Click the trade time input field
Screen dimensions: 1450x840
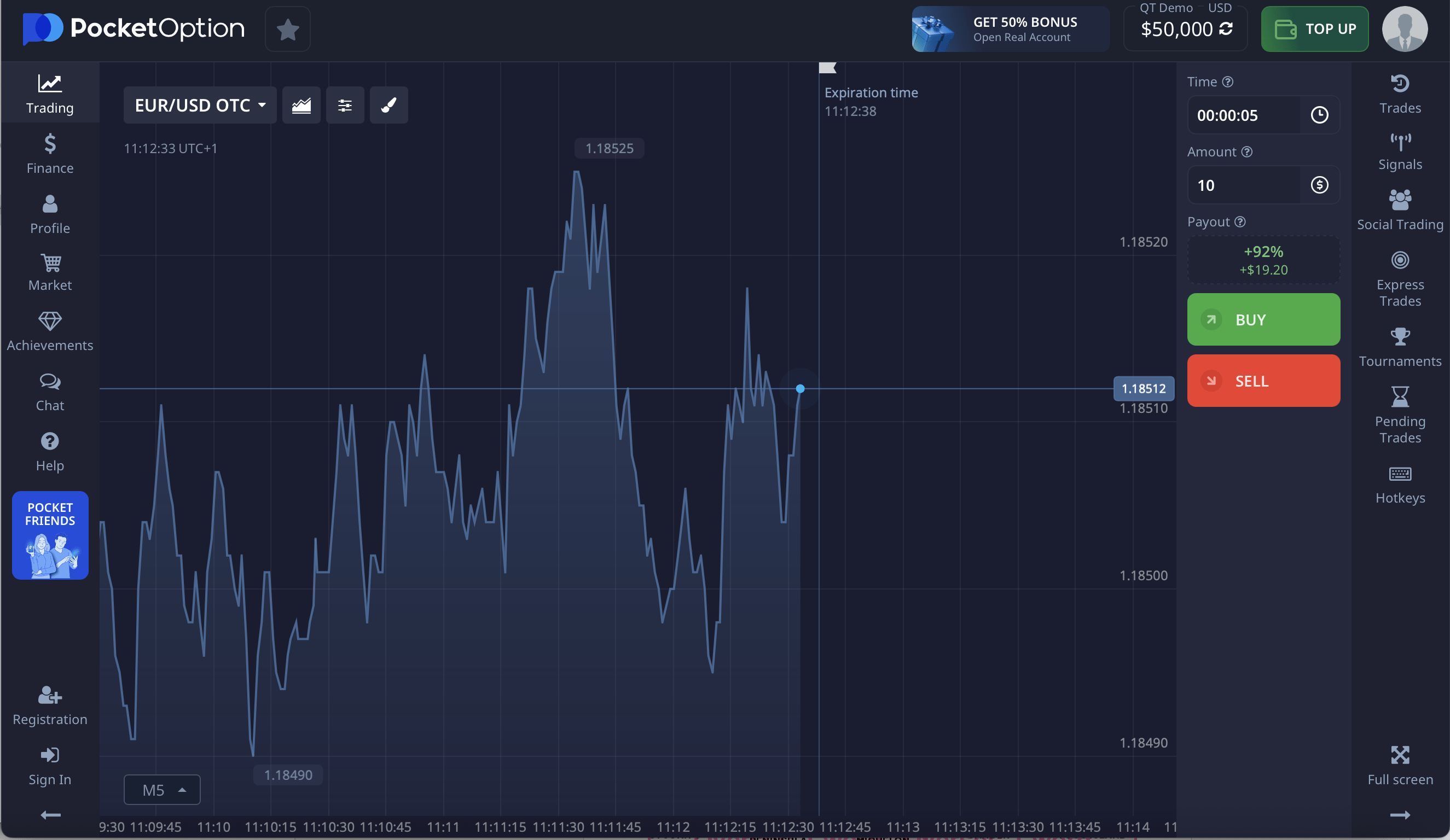(1244, 115)
